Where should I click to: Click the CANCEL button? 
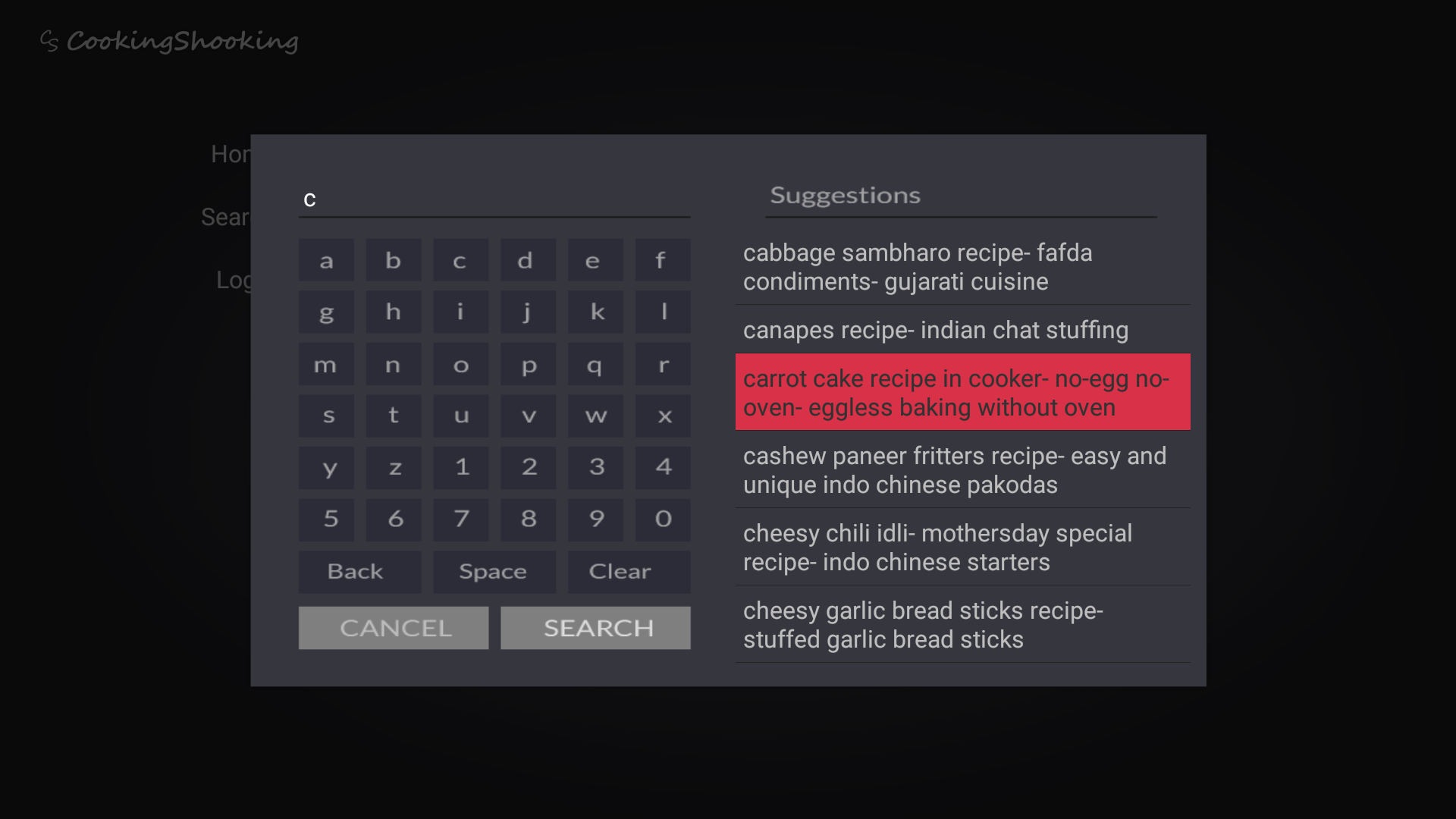coord(394,628)
